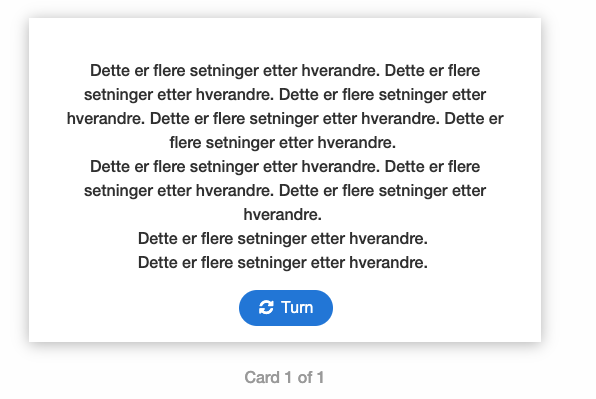596x399 pixels.
Task: Flip the card with the Turn button label
Action: (297, 307)
